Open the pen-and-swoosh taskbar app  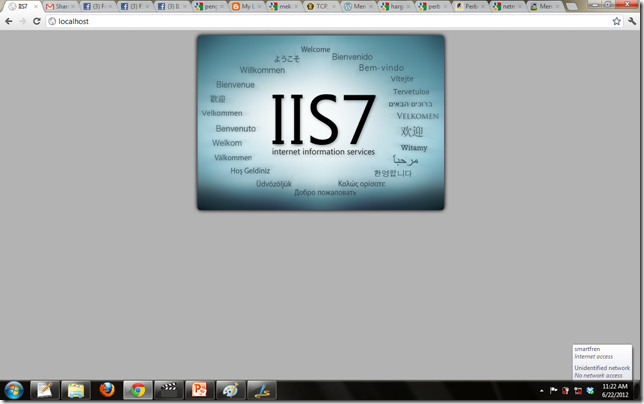coord(262,390)
